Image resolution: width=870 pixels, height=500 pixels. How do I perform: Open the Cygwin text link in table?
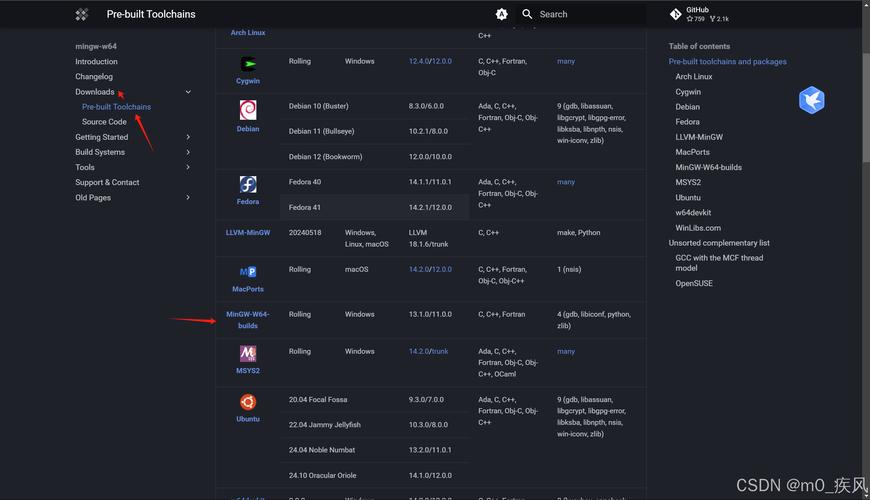248,81
